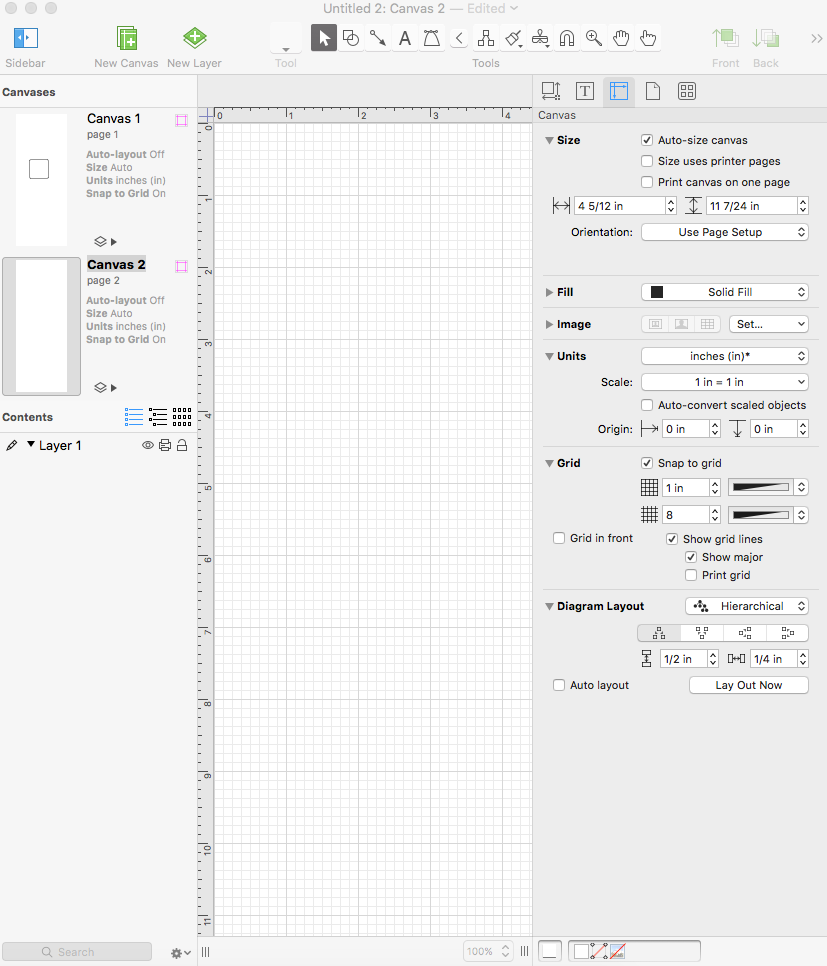
Task: Collapse Layer 1 contents
Action: tap(31, 444)
